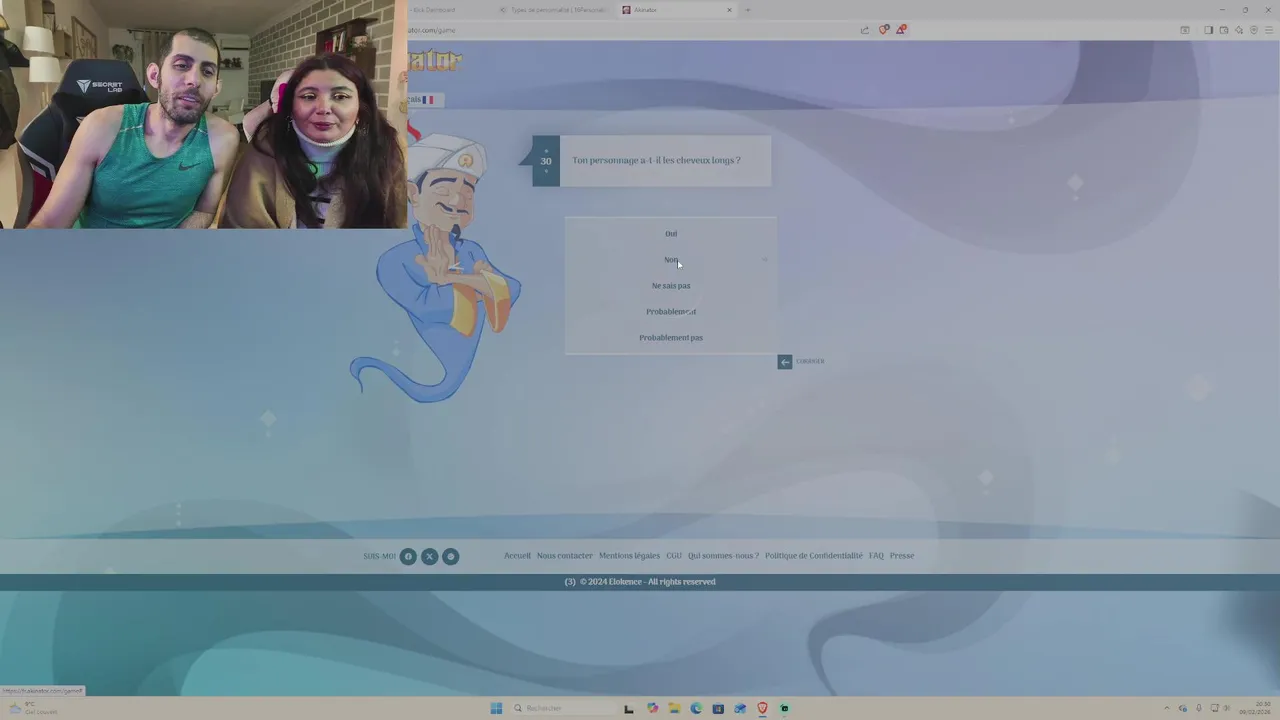Click the webcam overlay video

pyautogui.click(x=203, y=114)
